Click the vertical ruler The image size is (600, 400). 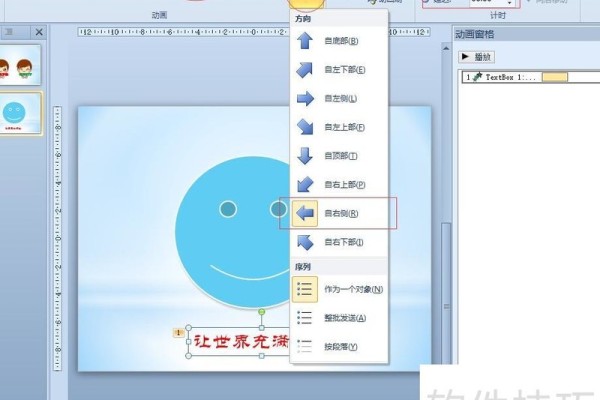pyautogui.click(x=57, y=238)
